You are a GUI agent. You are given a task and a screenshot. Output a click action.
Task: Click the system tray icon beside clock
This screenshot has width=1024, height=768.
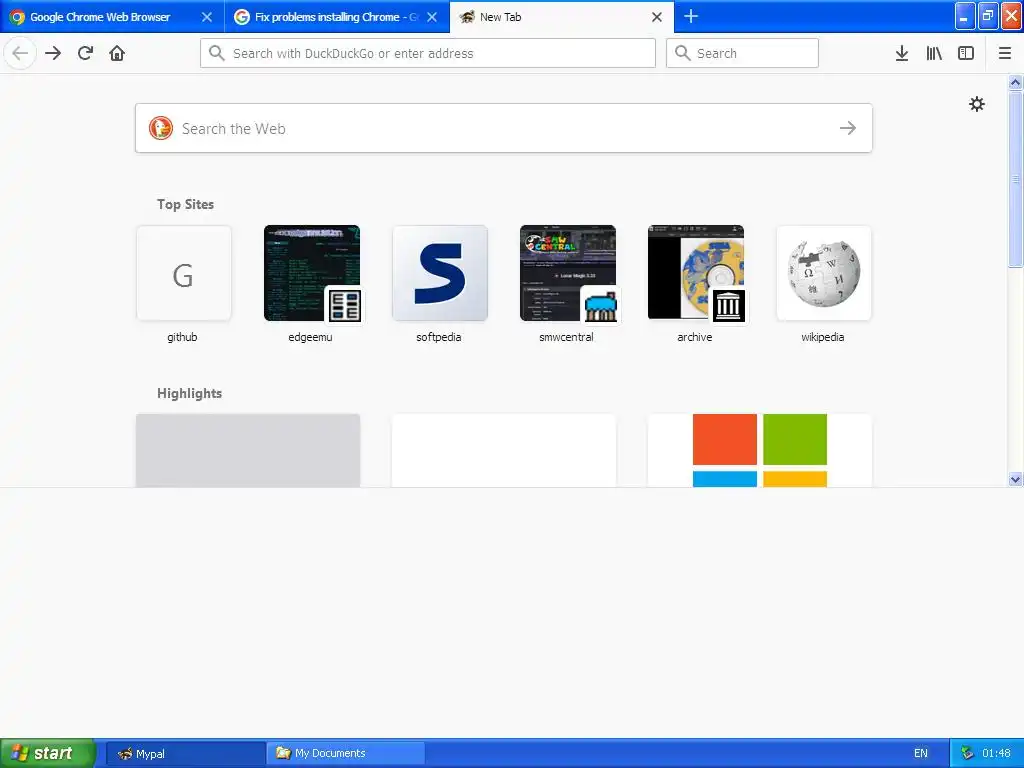click(x=967, y=753)
